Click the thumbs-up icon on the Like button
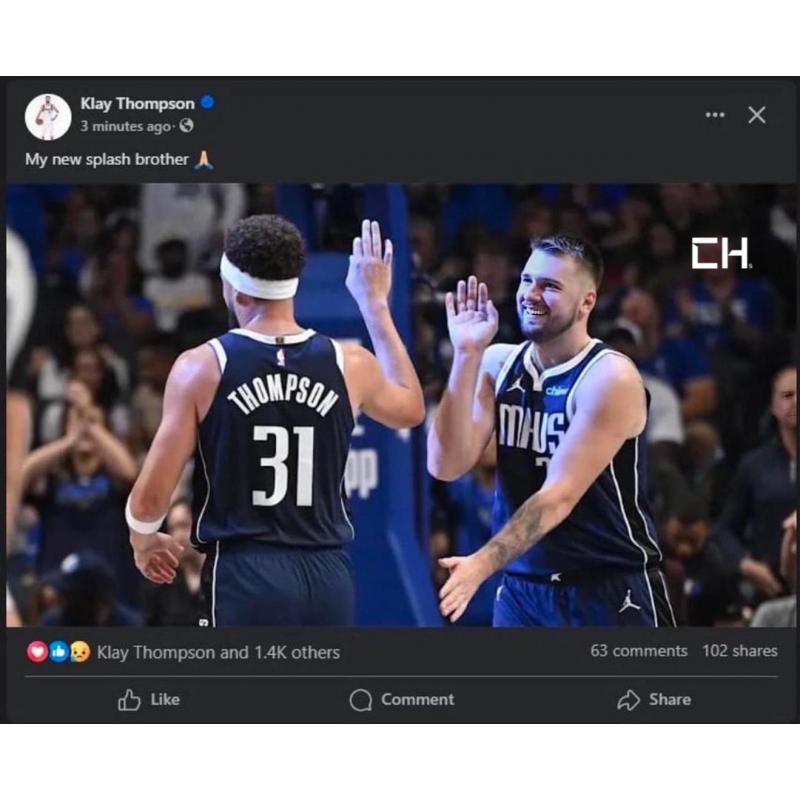This screenshot has height=800, width=800. (x=129, y=700)
